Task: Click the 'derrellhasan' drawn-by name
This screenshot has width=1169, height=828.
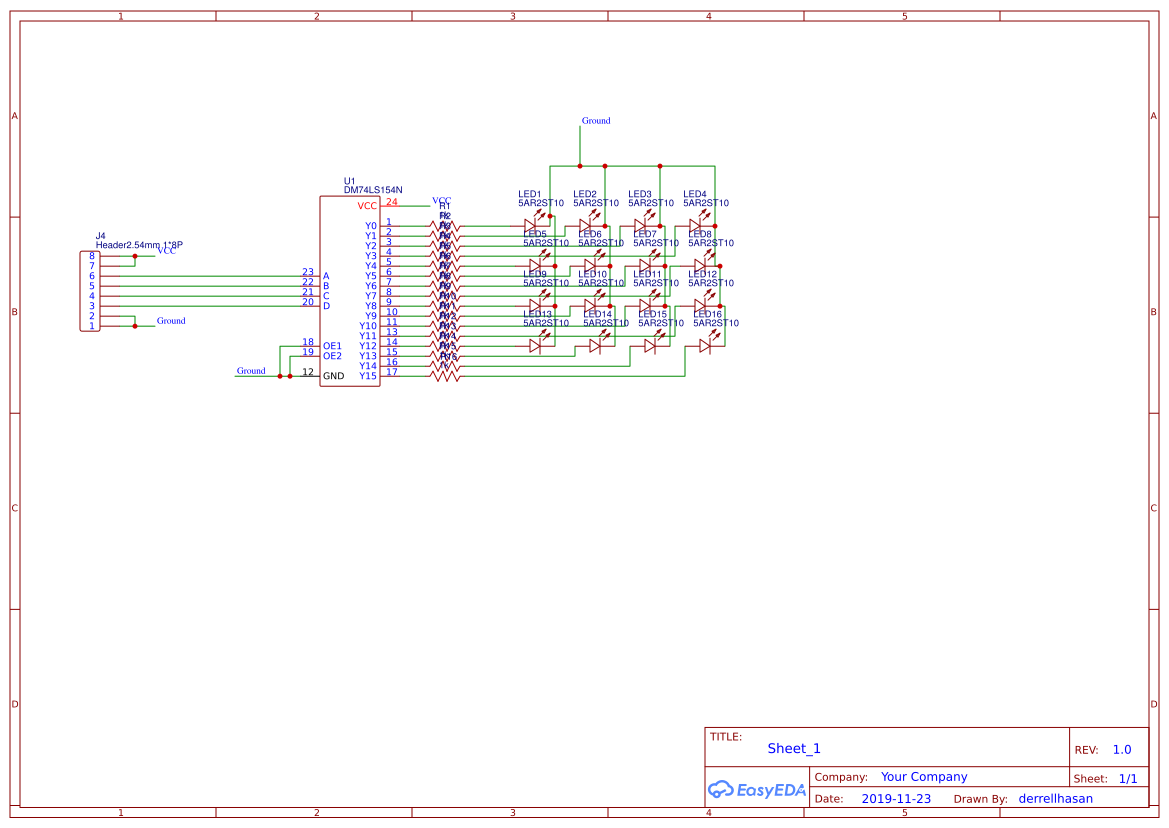Action: coord(1055,799)
